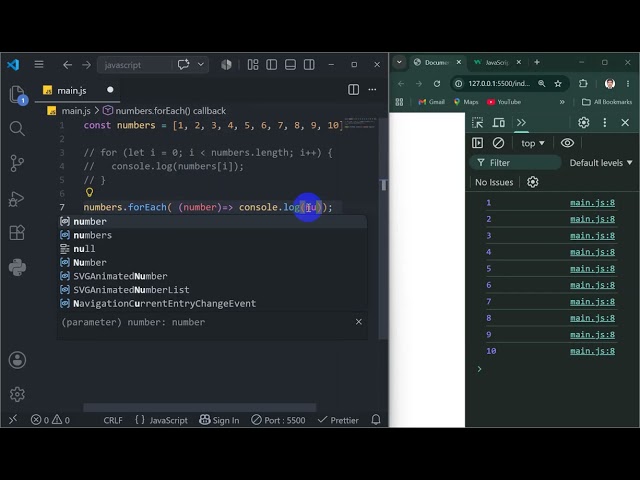Image resolution: width=640 pixels, height=480 pixels.
Task: Click main.js:8 link for output 1
Action: click(x=592, y=203)
